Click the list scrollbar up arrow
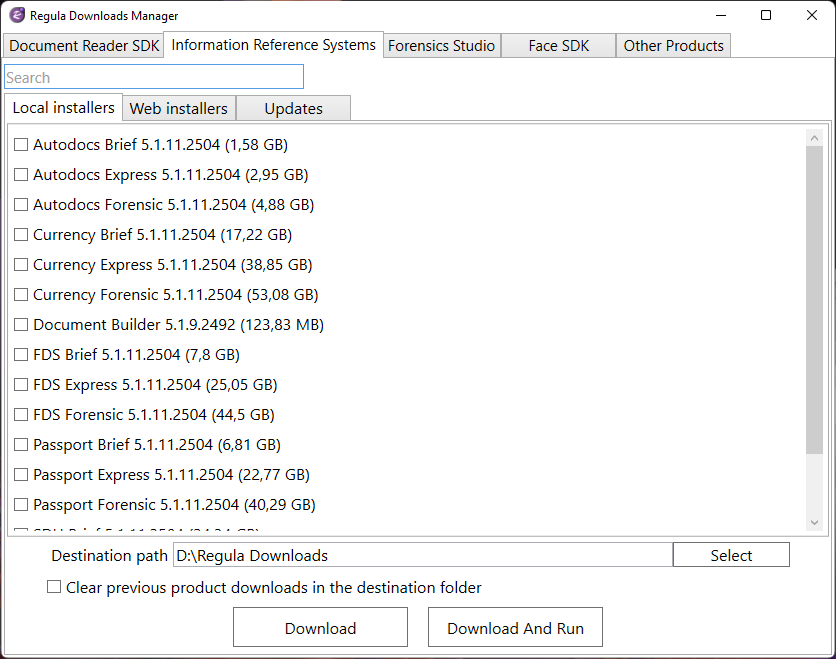Viewport: 836px width, 659px height. pos(814,138)
